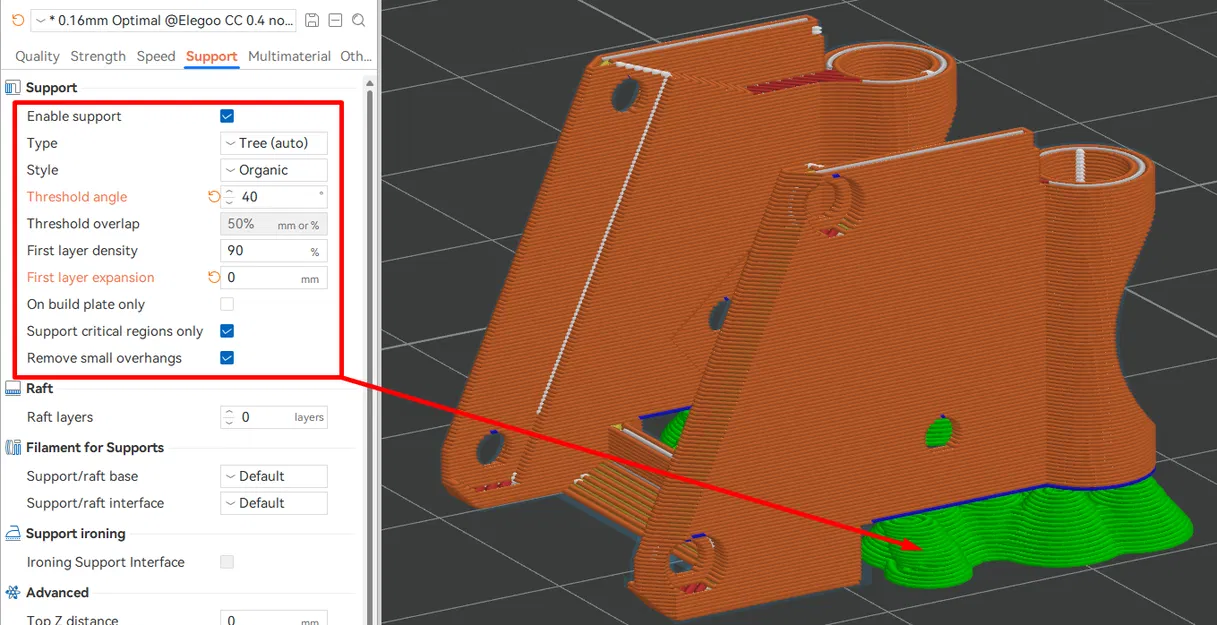The width and height of the screenshot is (1217, 625).
Task: Click the 'Top Z distance' label
Action: click(x=72, y=620)
